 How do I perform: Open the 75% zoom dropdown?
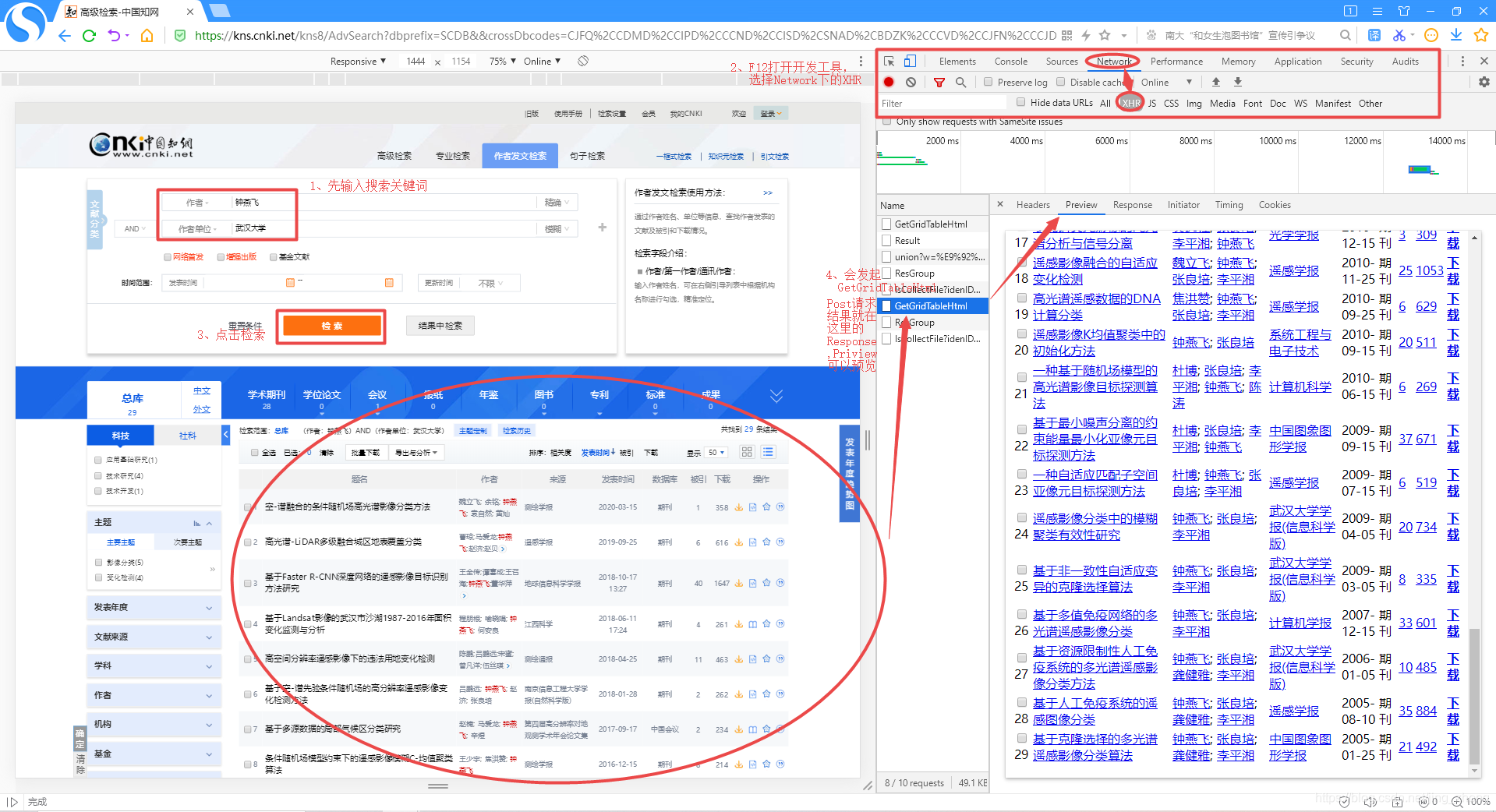(502, 61)
